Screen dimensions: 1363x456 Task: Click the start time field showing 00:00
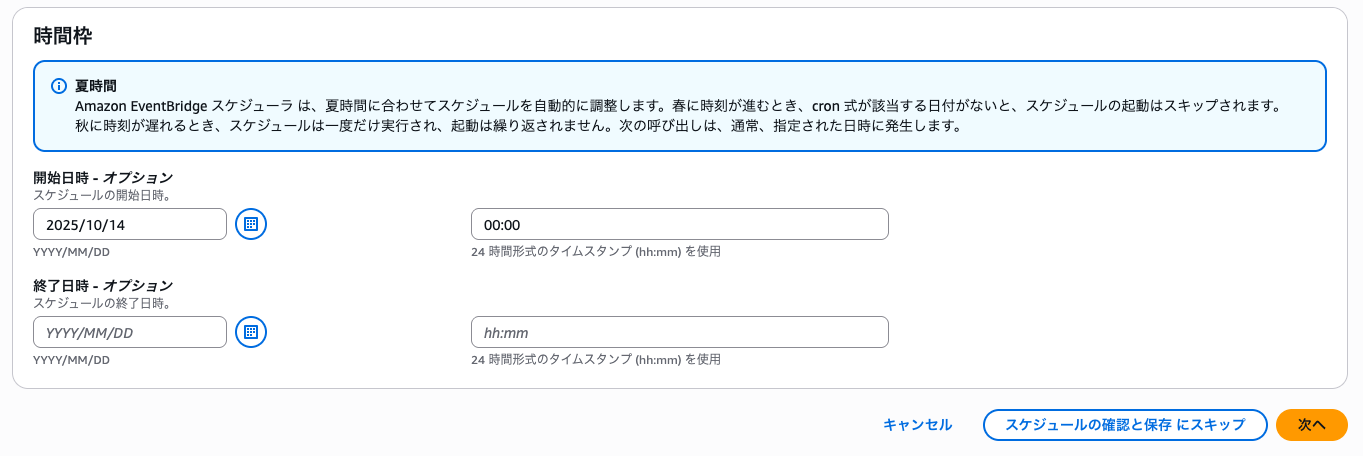click(679, 224)
